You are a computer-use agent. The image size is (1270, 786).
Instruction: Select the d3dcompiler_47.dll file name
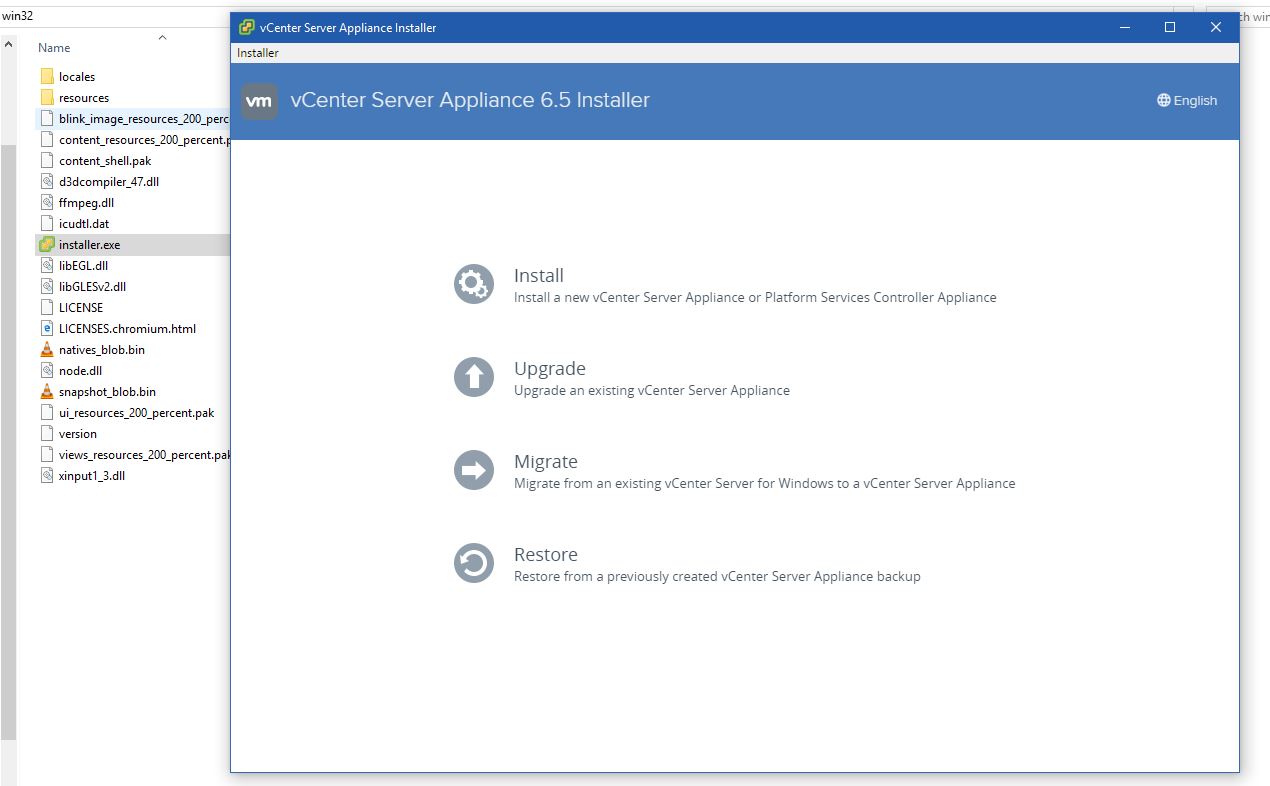coord(109,181)
